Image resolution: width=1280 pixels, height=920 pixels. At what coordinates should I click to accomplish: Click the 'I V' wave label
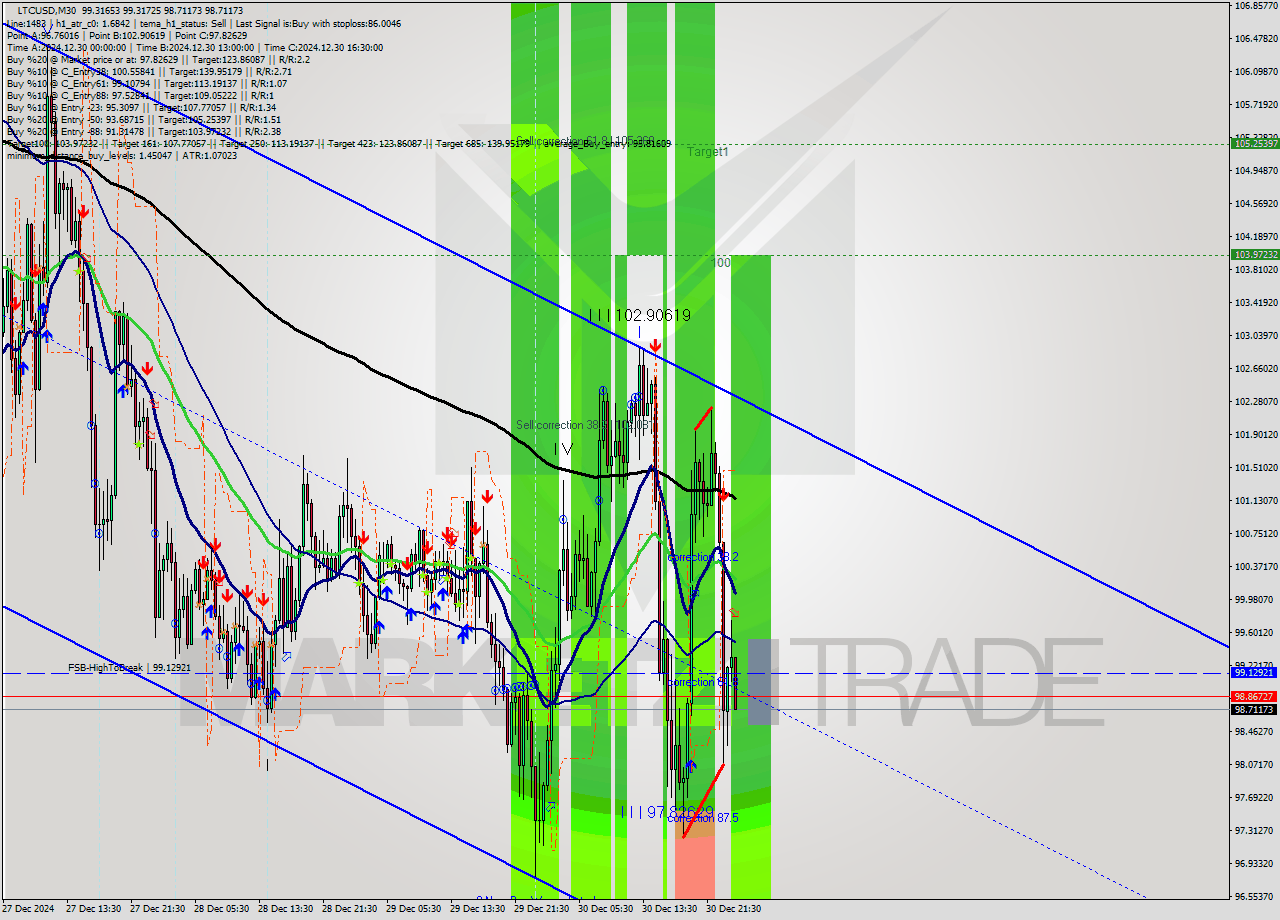[x=563, y=450]
